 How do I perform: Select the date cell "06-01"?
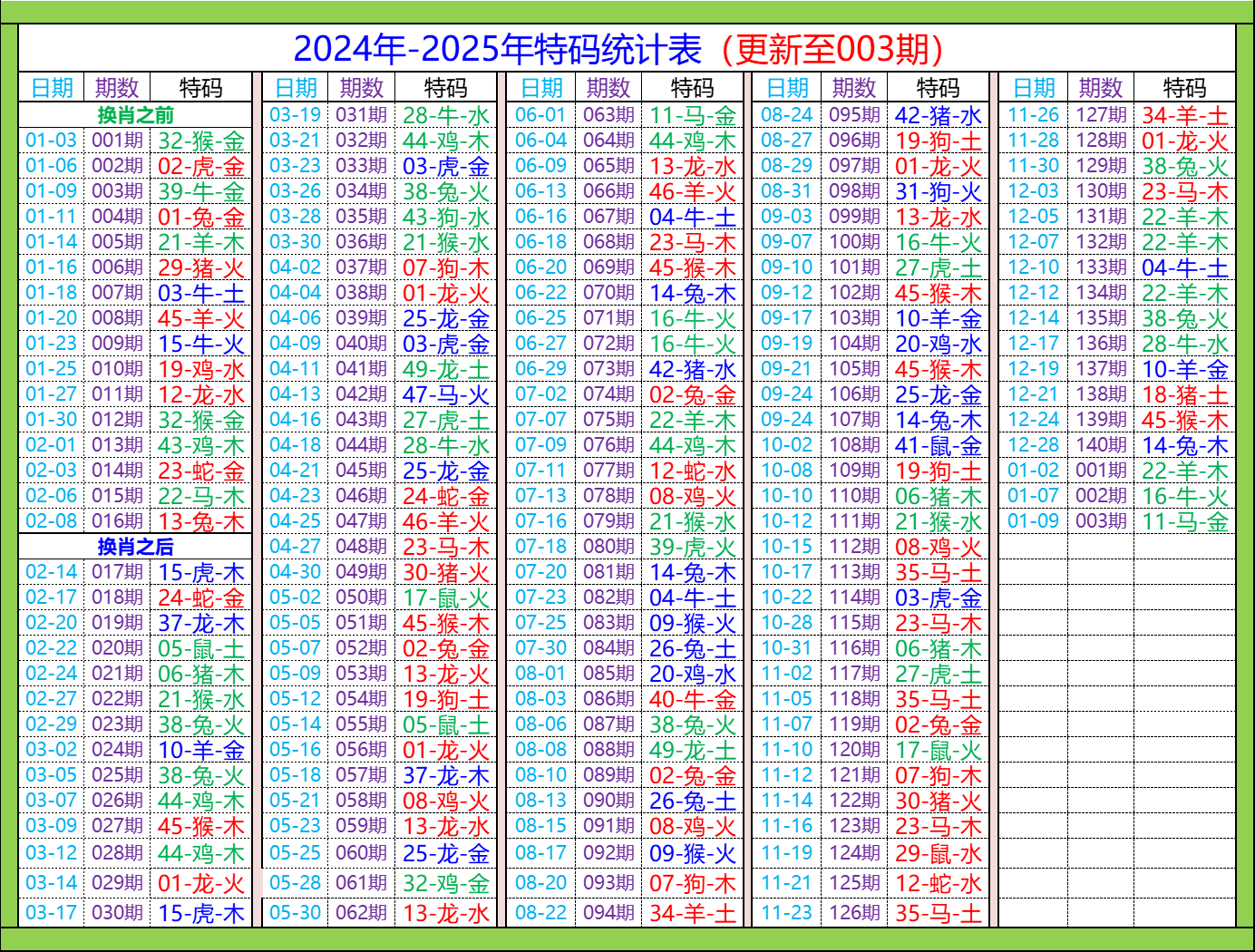pos(540,115)
